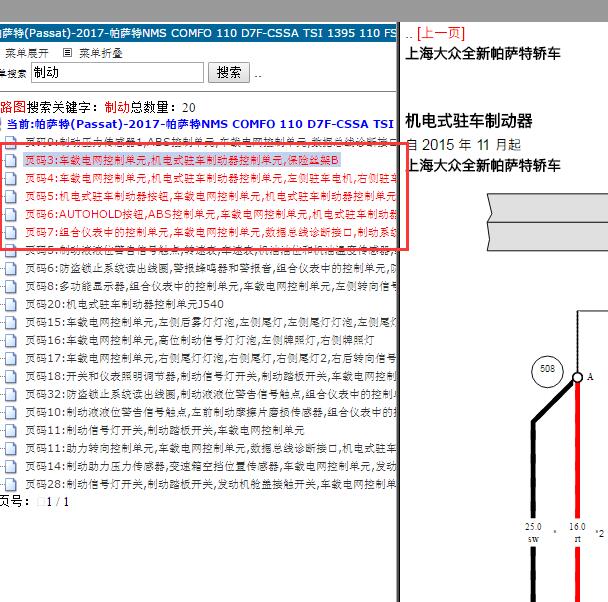Click the document icon beside 页码16 高位制动信号灯灯泡 row
The image size is (608, 602).
click(x=10, y=340)
